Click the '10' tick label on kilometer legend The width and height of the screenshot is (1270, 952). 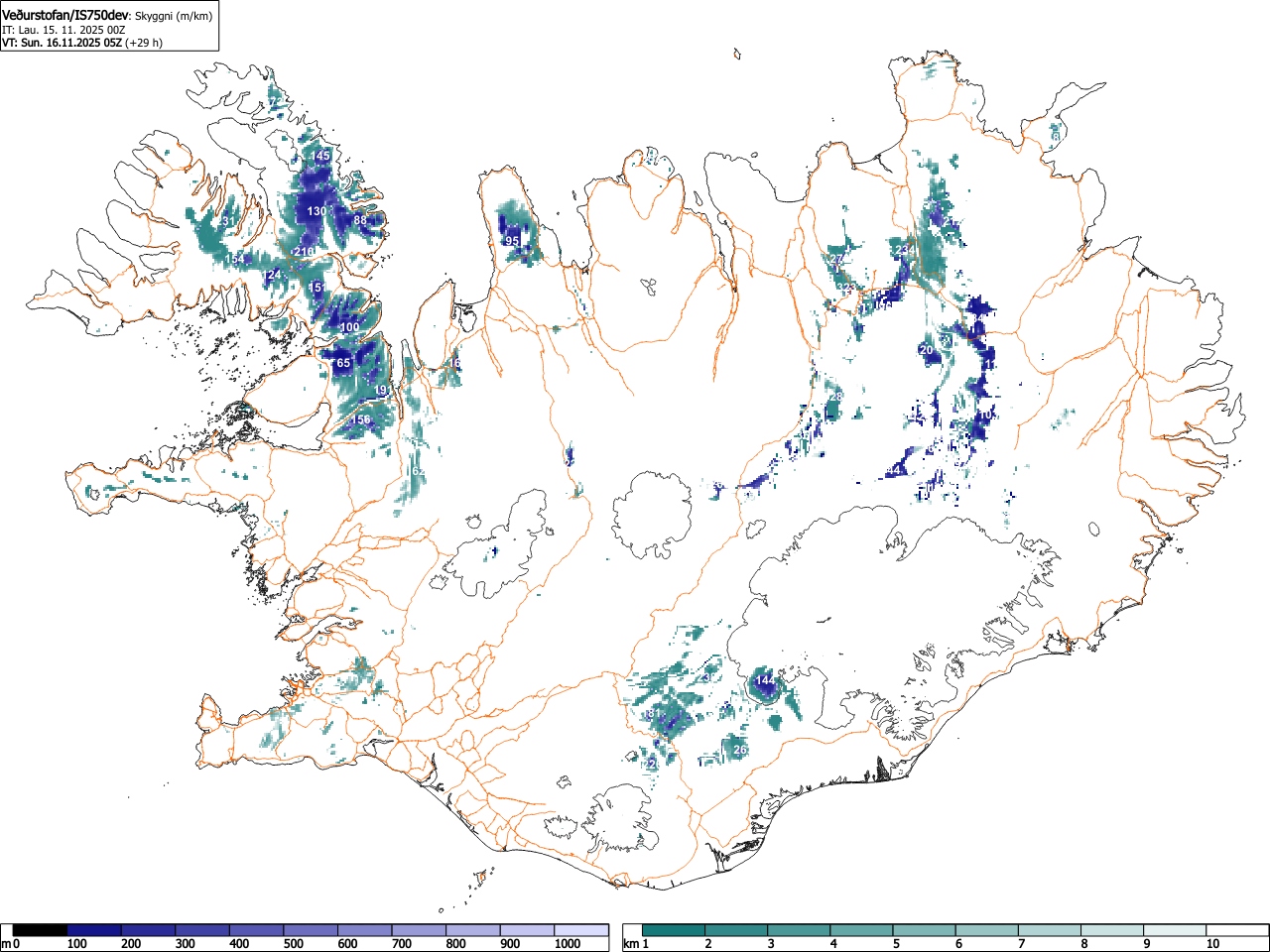pyautogui.click(x=1212, y=944)
